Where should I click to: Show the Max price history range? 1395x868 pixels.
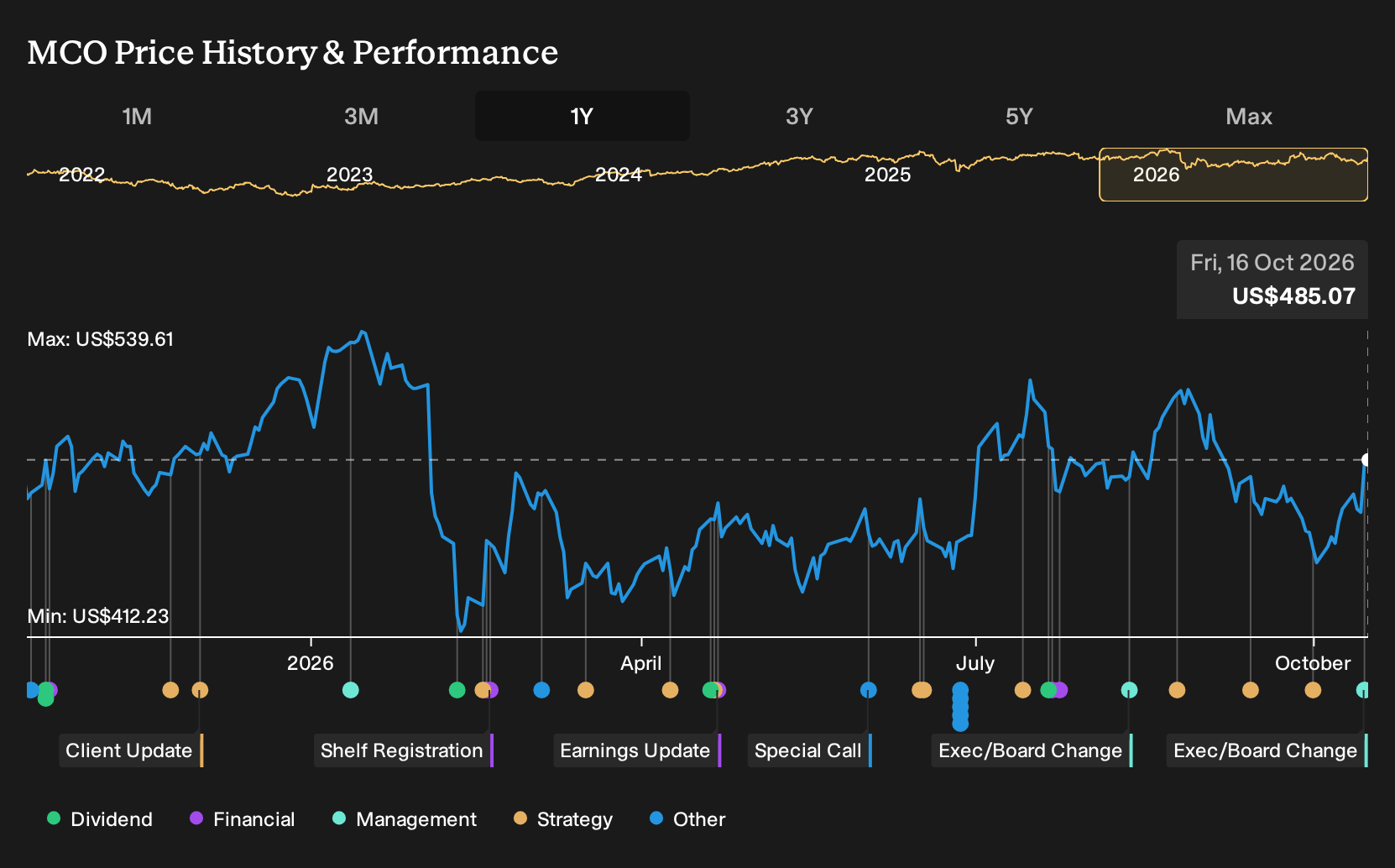pyautogui.click(x=1249, y=116)
